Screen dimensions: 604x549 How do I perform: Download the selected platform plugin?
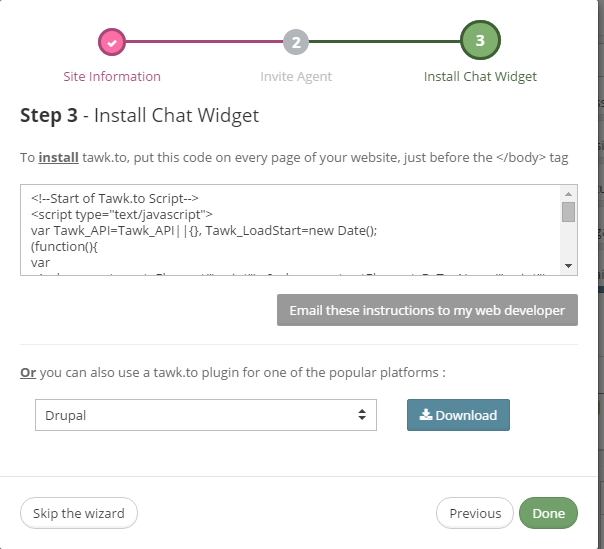click(458, 415)
